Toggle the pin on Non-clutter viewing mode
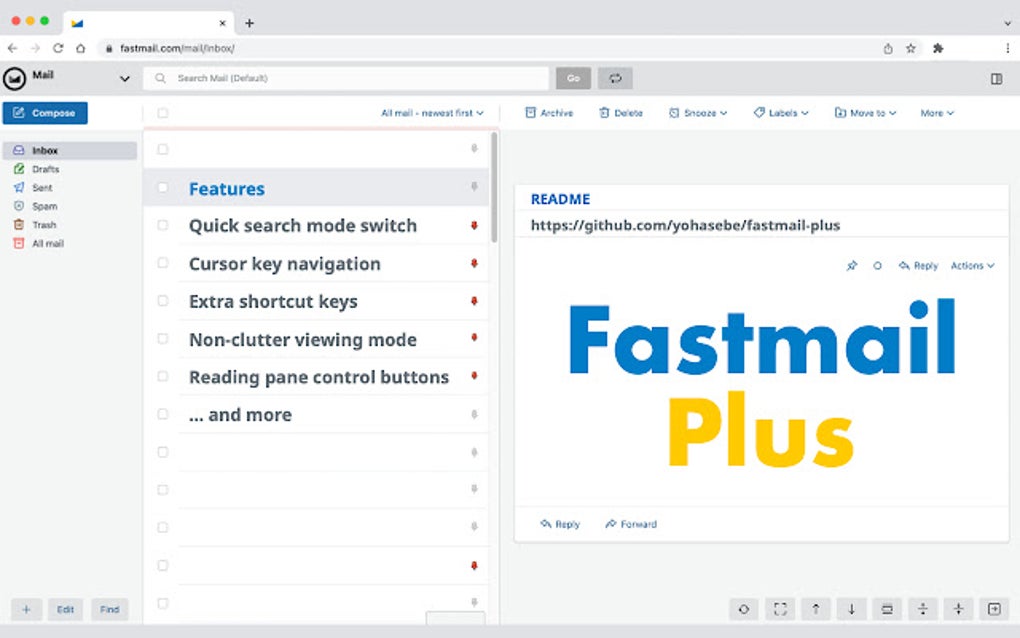Screen dimensions: 1020x638 point(474,338)
